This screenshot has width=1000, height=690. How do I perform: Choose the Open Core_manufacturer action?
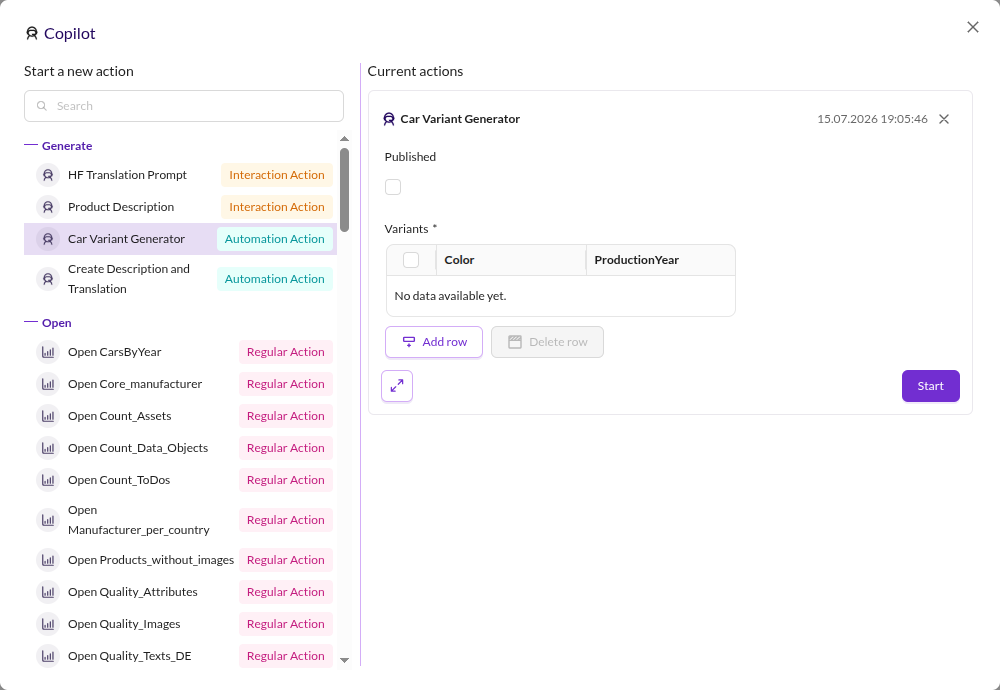click(180, 384)
